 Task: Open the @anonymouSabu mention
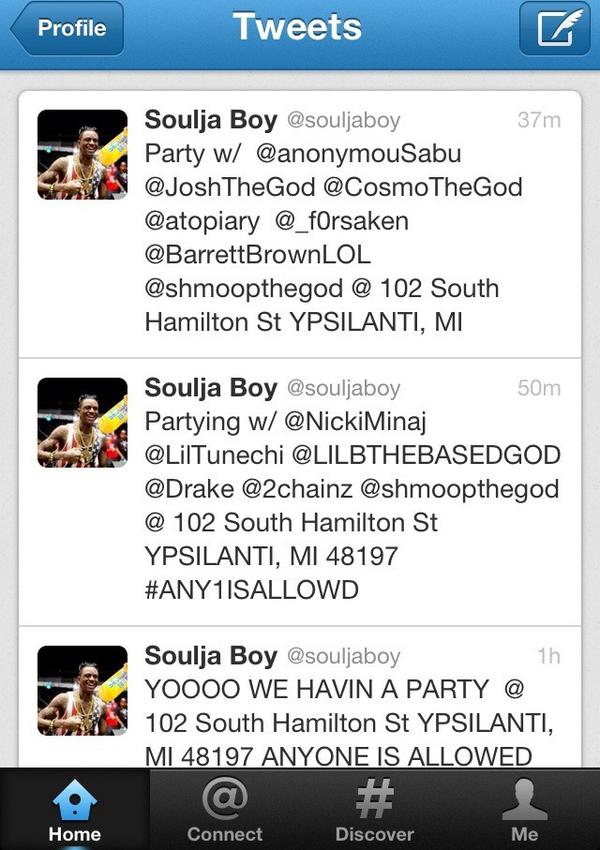pyautogui.click(x=358, y=153)
